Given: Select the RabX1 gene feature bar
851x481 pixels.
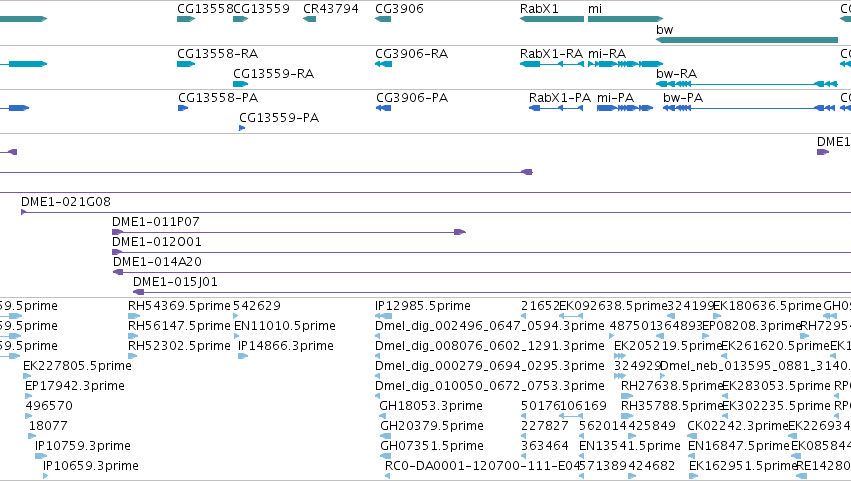Looking at the screenshot, I should pyautogui.click(x=552, y=19).
